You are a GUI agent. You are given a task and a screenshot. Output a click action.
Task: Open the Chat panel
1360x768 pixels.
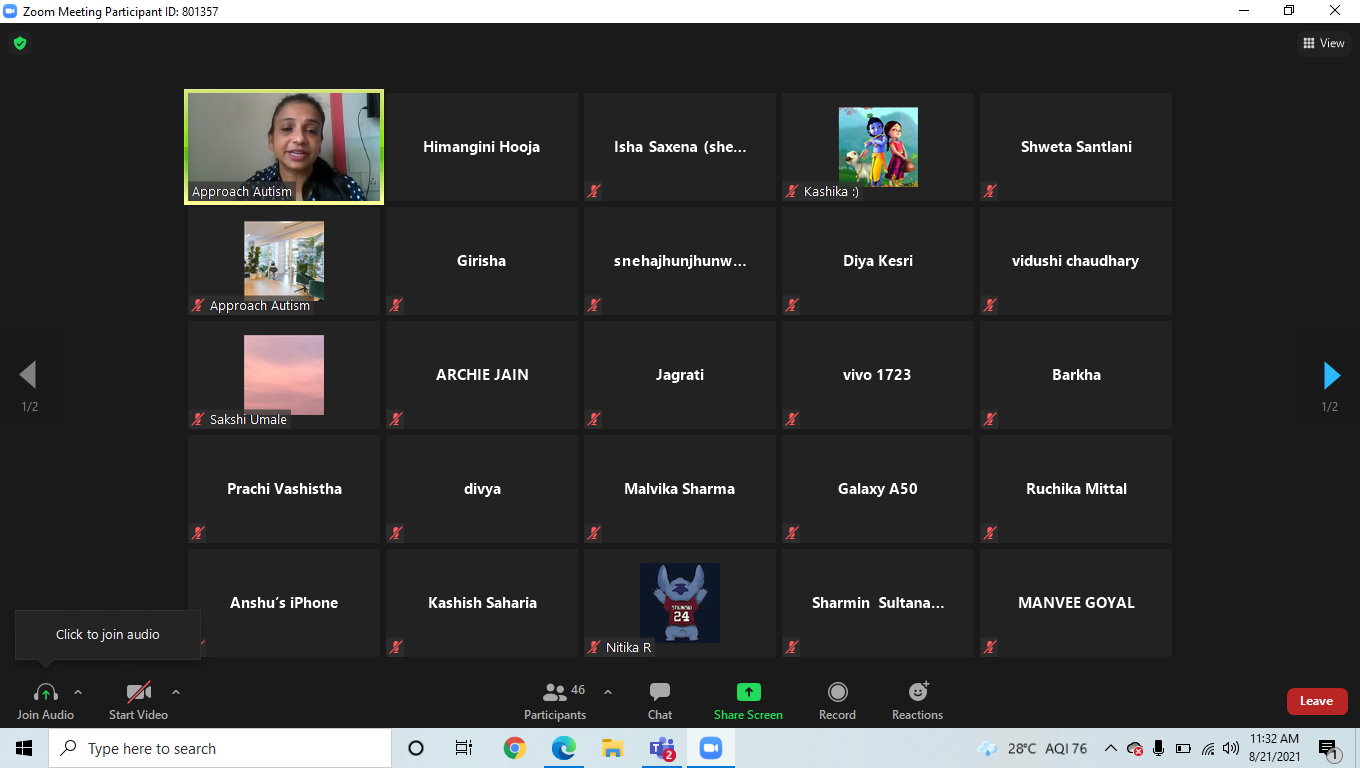coord(659,700)
